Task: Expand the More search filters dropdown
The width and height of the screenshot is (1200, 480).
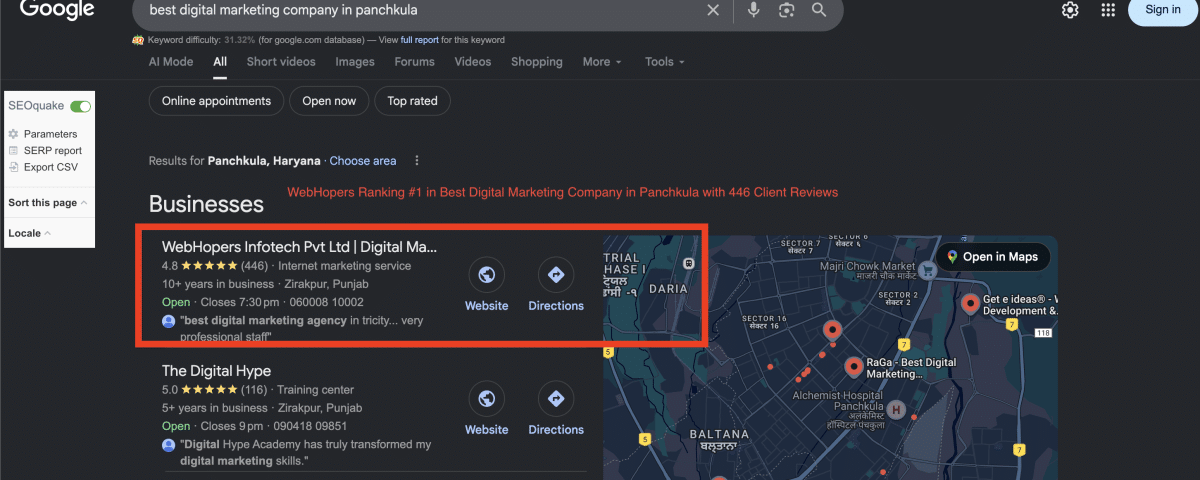Action: pyautogui.click(x=602, y=62)
